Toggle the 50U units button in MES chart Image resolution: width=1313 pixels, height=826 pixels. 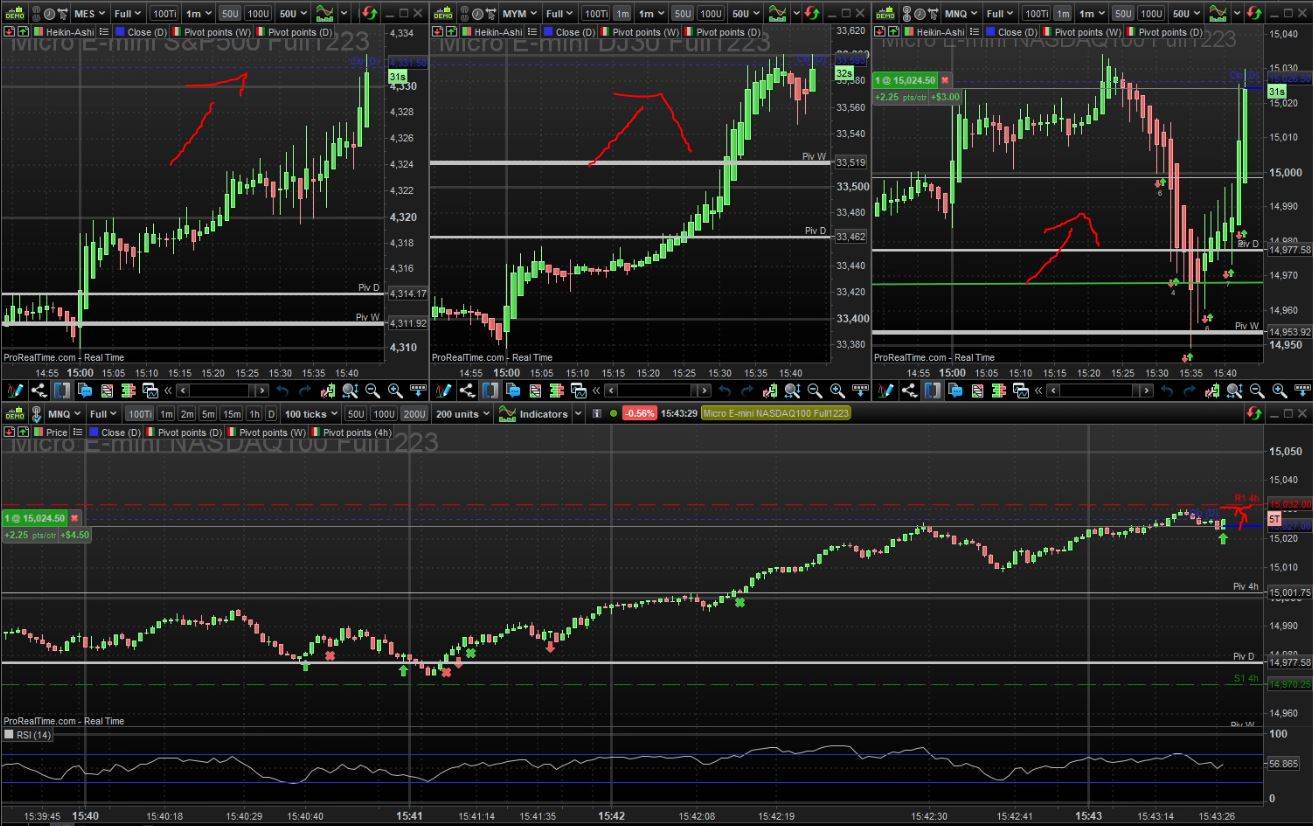(x=230, y=14)
